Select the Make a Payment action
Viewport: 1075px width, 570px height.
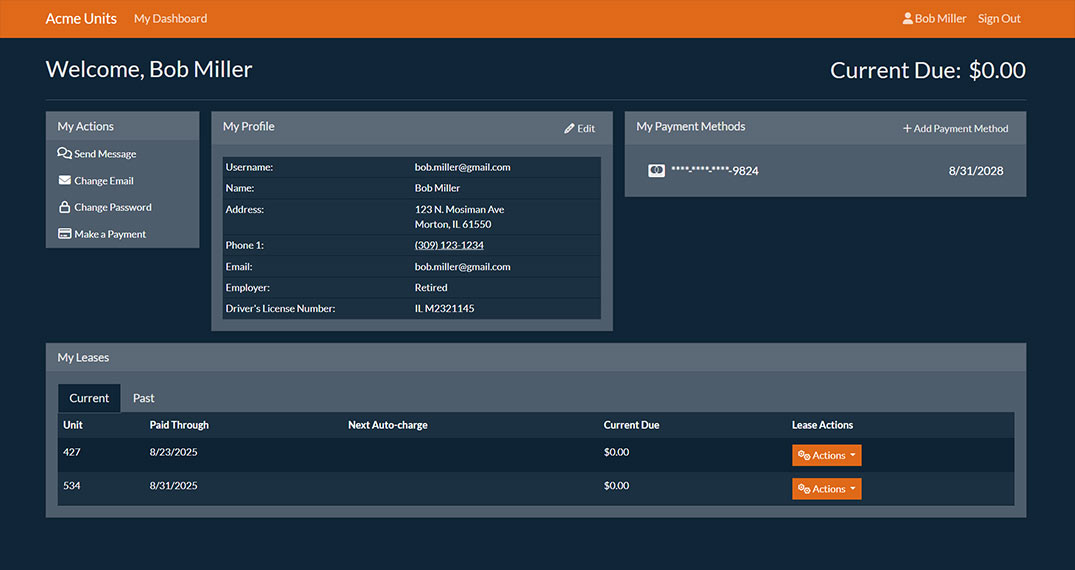tap(102, 234)
